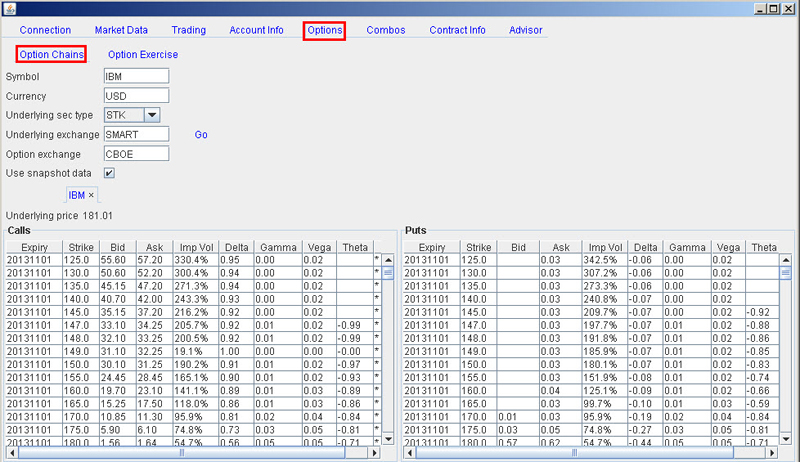
Task: Click Calls Gamma column header
Action: 278,247
